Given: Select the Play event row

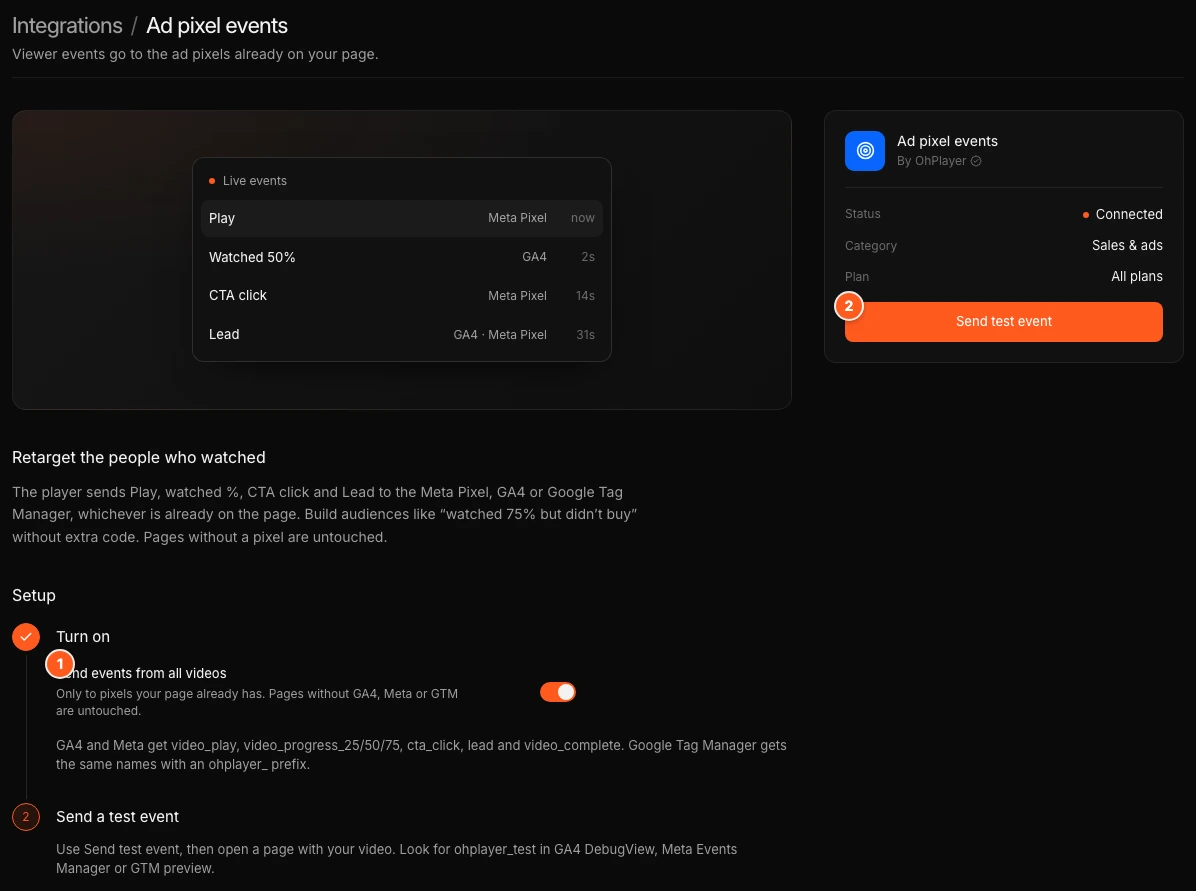Looking at the screenshot, I should tap(402, 218).
